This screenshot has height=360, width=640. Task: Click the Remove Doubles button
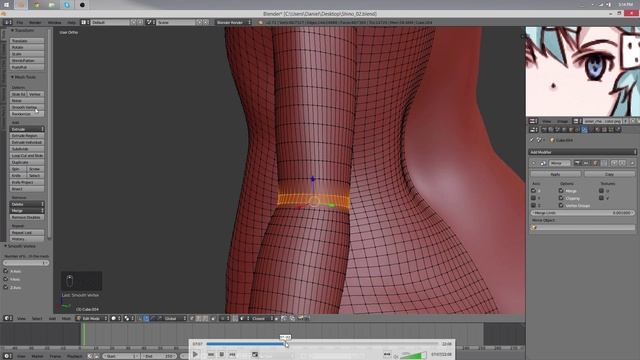click(27, 217)
